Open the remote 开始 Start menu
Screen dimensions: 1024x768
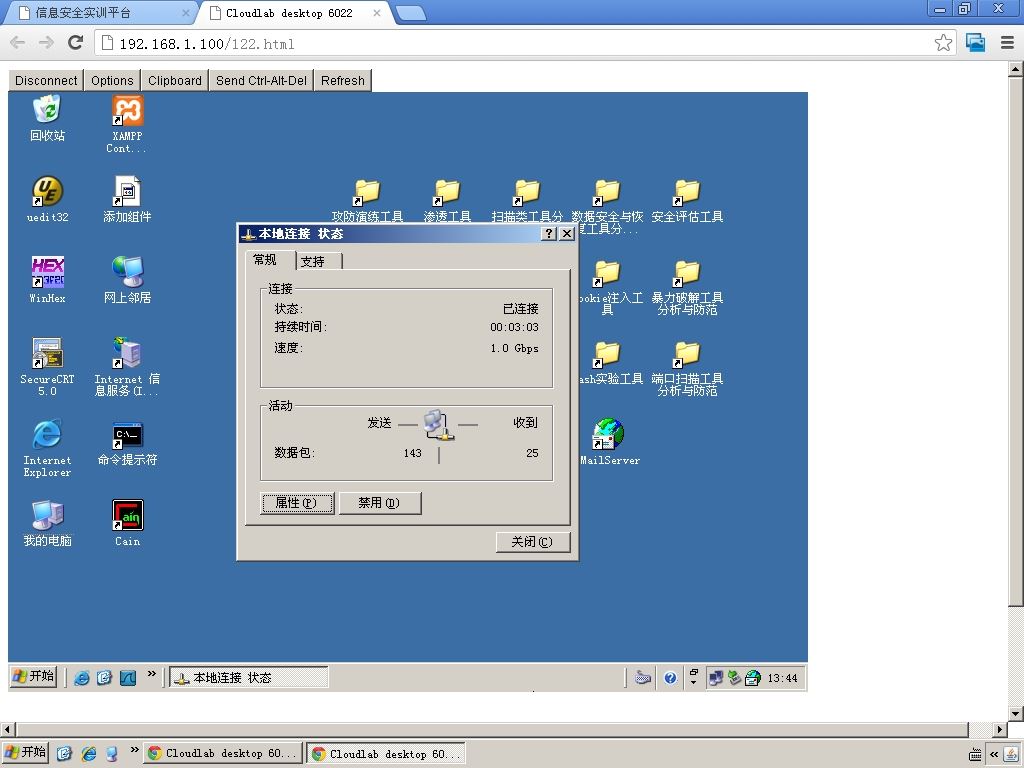pyautogui.click(x=34, y=677)
